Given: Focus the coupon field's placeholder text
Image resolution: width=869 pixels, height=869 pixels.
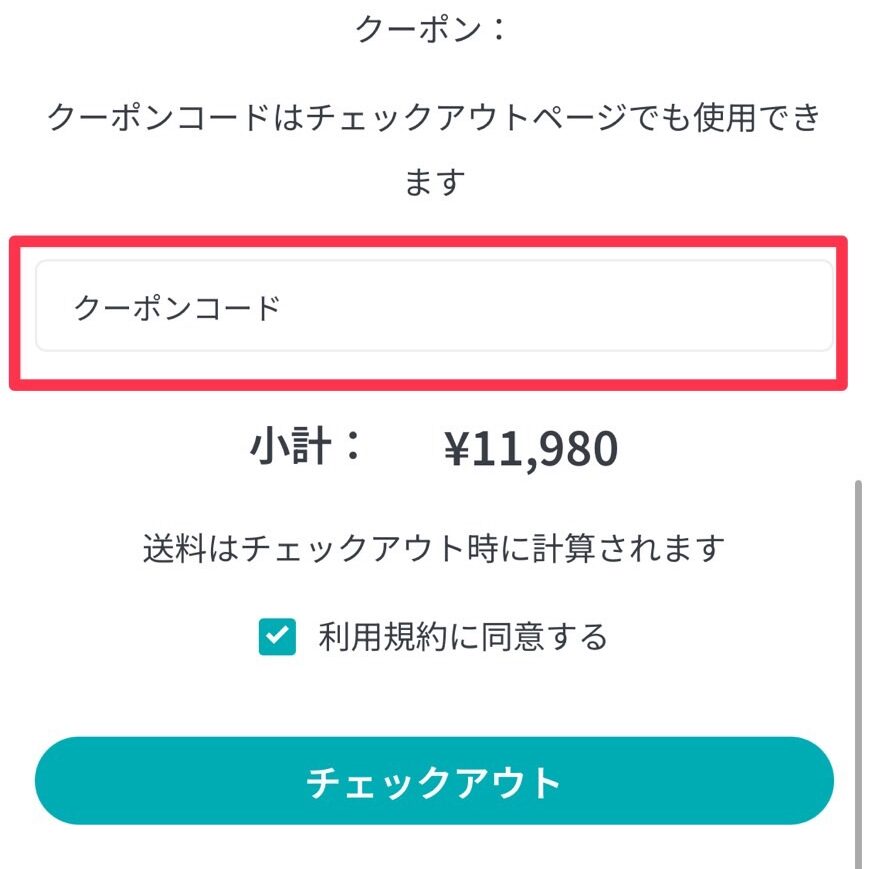Looking at the screenshot, I should point(178,308).
